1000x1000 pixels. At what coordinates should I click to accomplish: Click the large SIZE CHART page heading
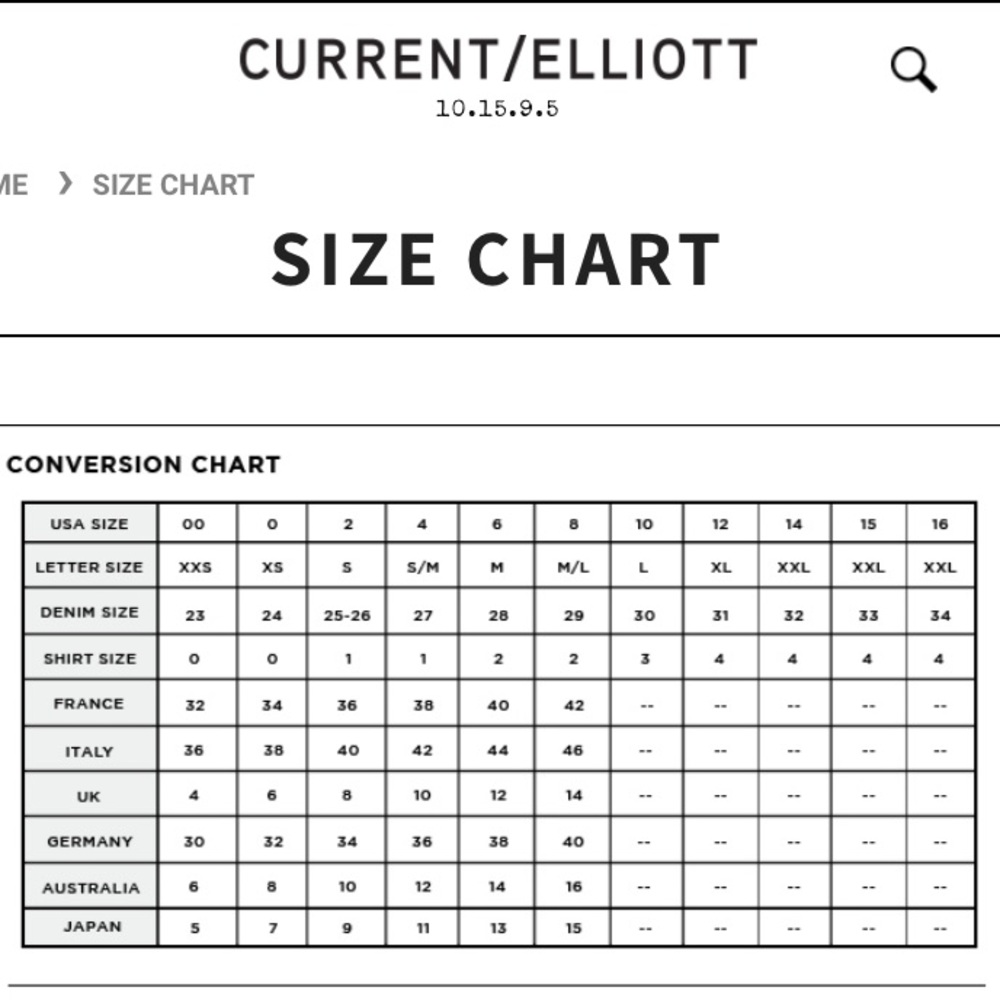496,259
